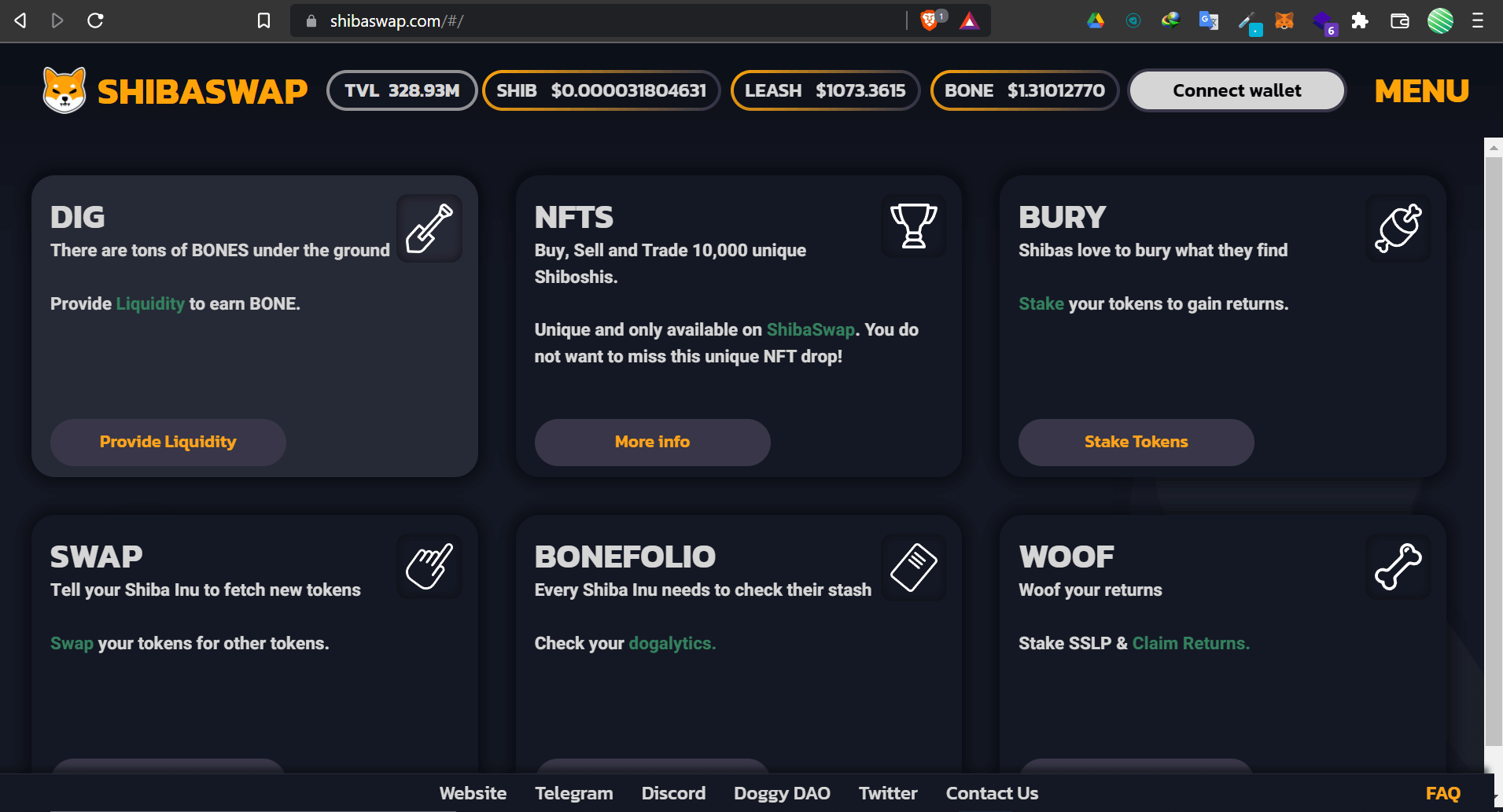This screenshot has width=1503, height=812.
Task: Open browser hamburger menu
Action: click(1478, 21)
